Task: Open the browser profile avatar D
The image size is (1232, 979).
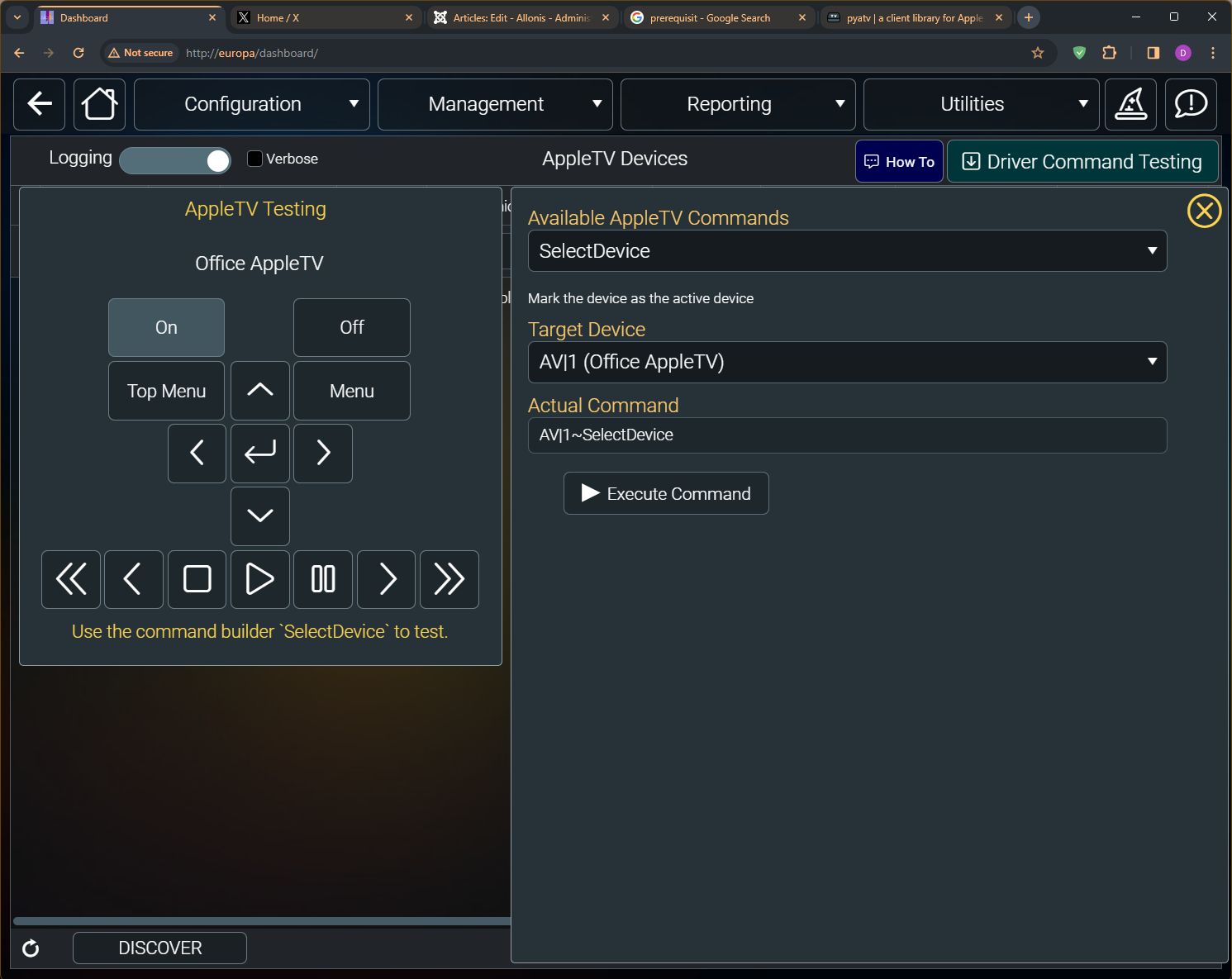Action: [1183, 53]
